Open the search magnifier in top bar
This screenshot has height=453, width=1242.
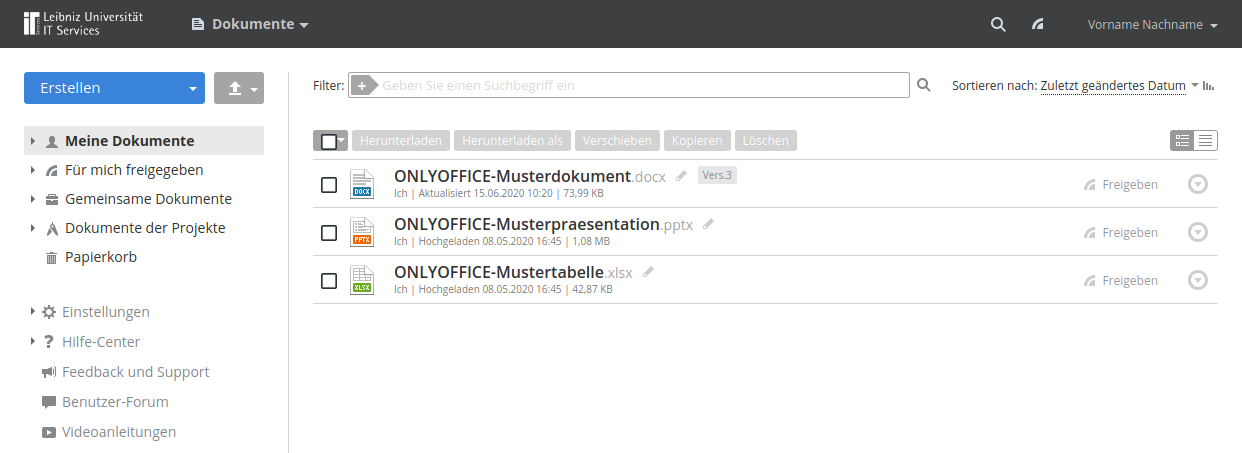coord(998,25)
